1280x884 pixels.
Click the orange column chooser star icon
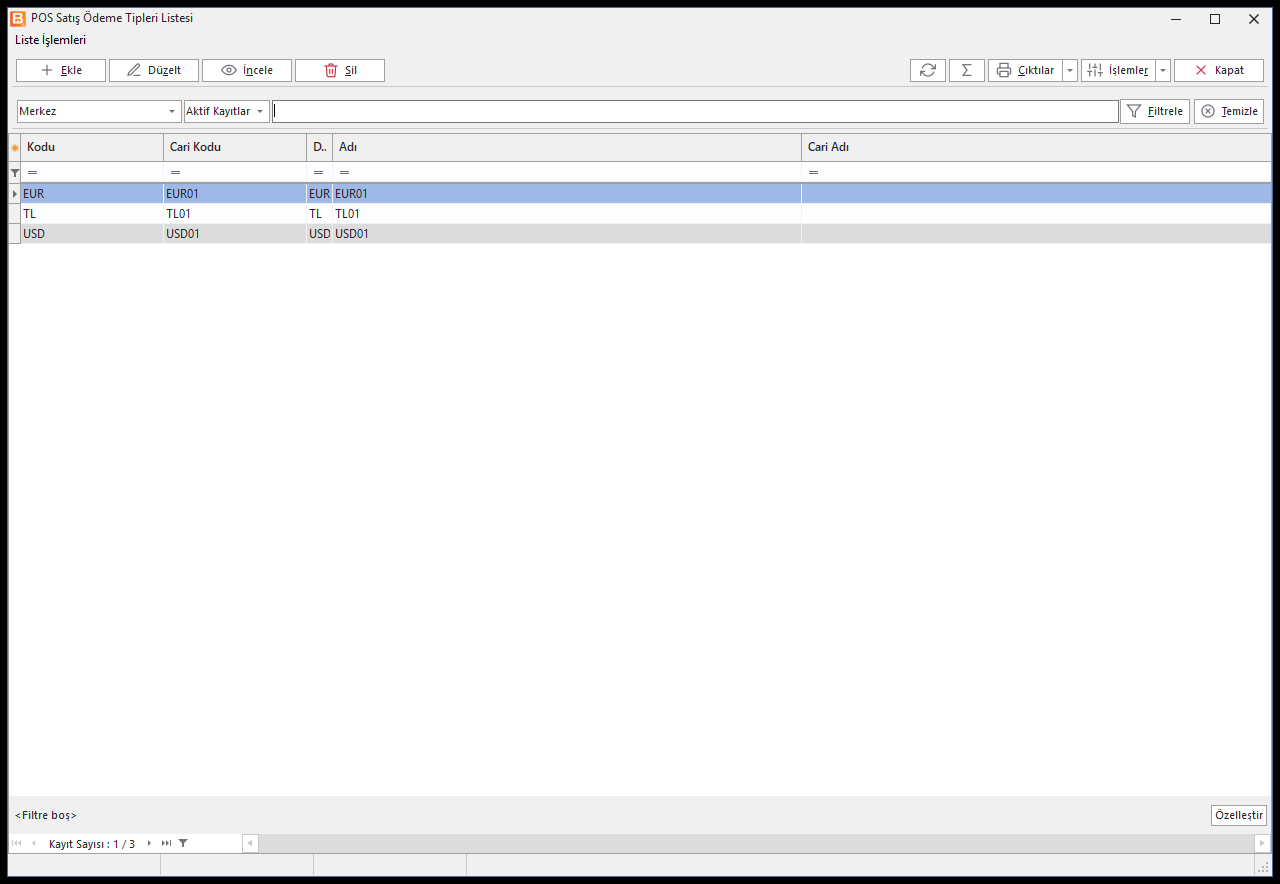point(15,148)
